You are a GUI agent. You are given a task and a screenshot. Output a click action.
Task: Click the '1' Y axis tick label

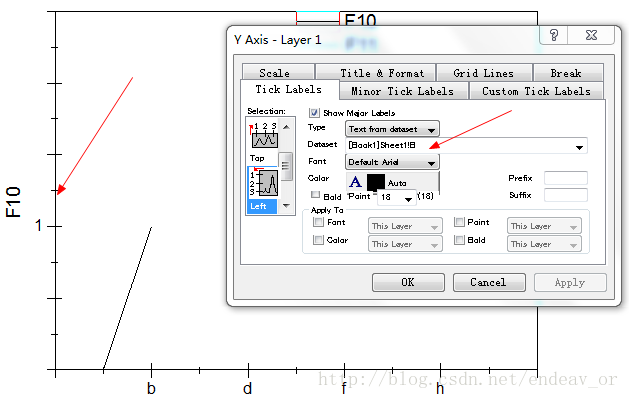click(39, 225)
